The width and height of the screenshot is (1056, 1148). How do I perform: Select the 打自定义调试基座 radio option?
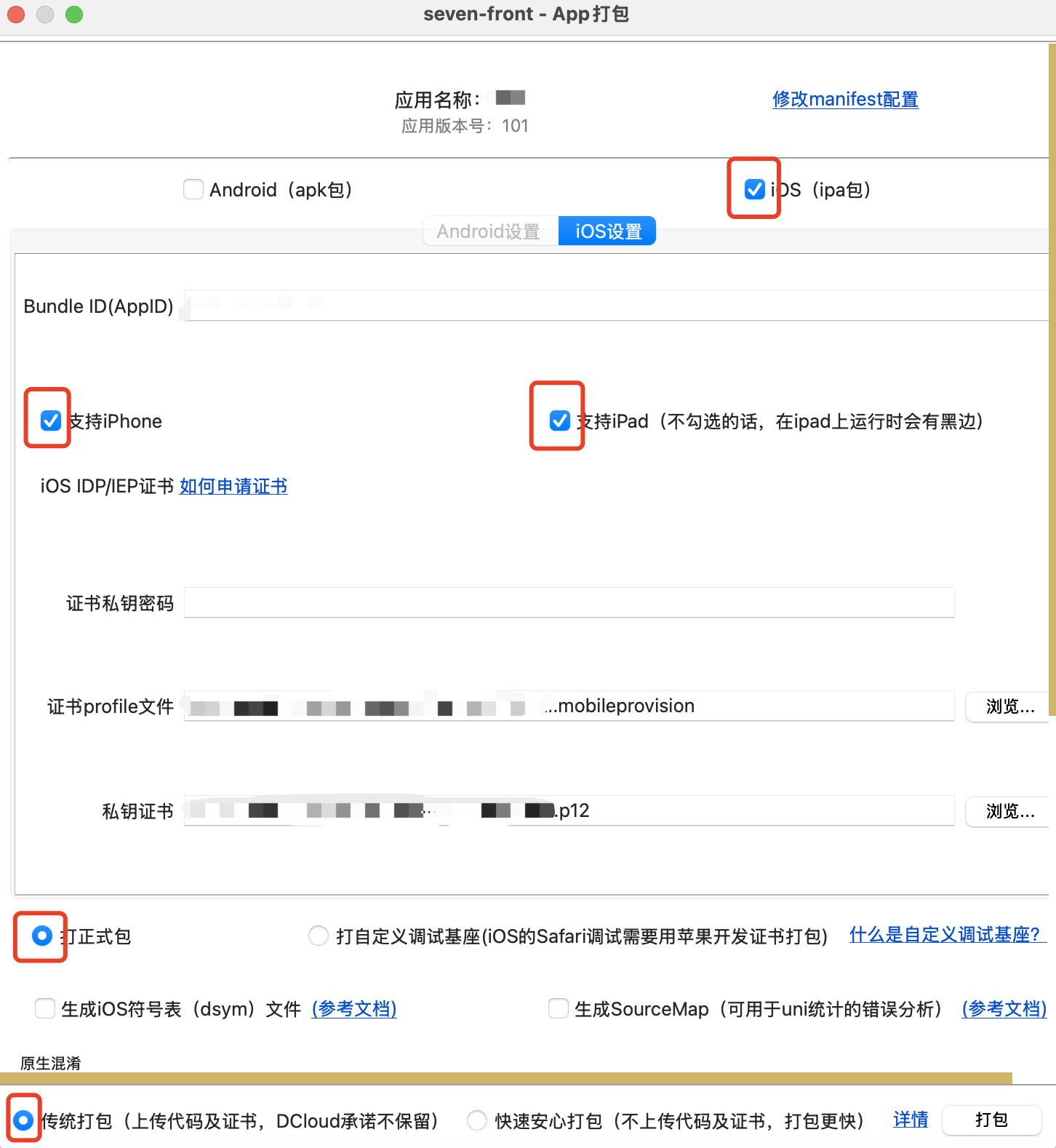point(319,936)
